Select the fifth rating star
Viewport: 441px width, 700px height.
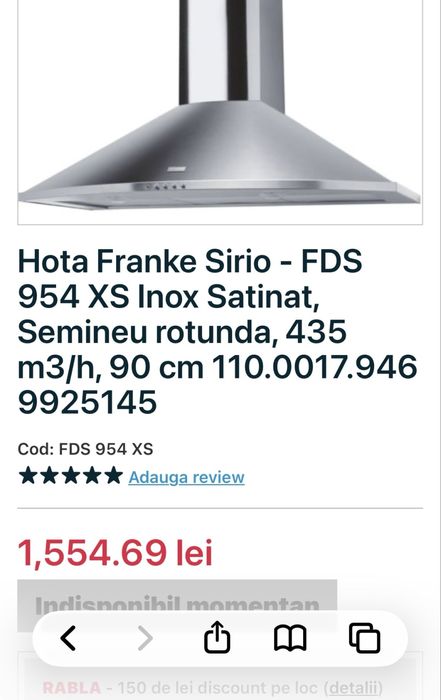click(x=113, y=475)
